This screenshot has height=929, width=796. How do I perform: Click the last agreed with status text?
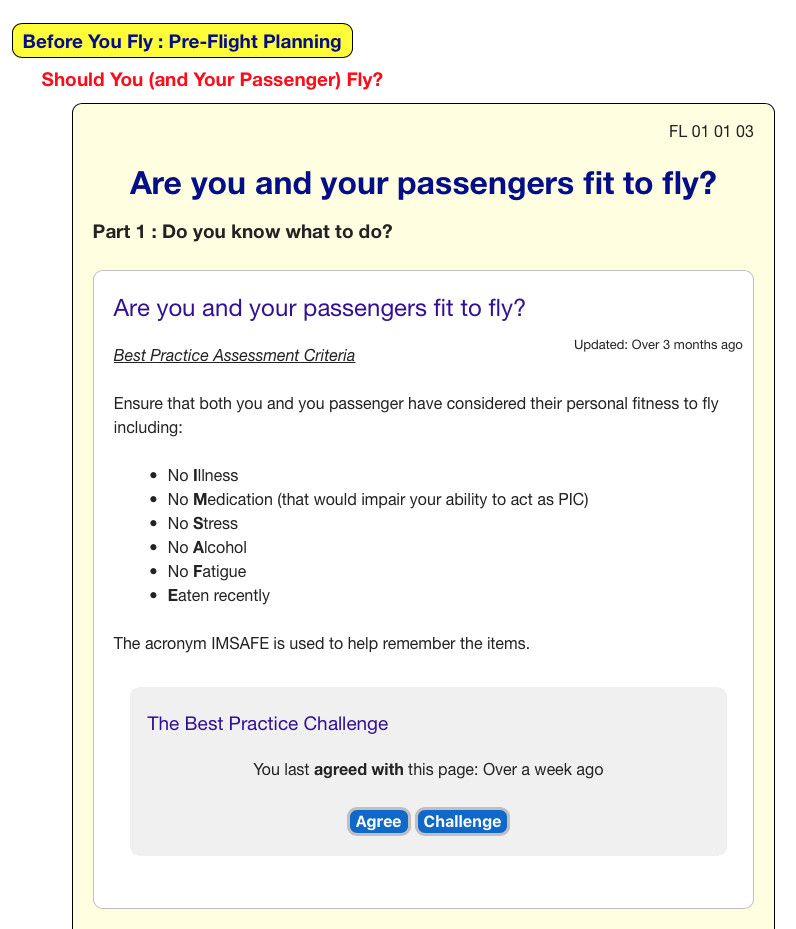point(428,770)
